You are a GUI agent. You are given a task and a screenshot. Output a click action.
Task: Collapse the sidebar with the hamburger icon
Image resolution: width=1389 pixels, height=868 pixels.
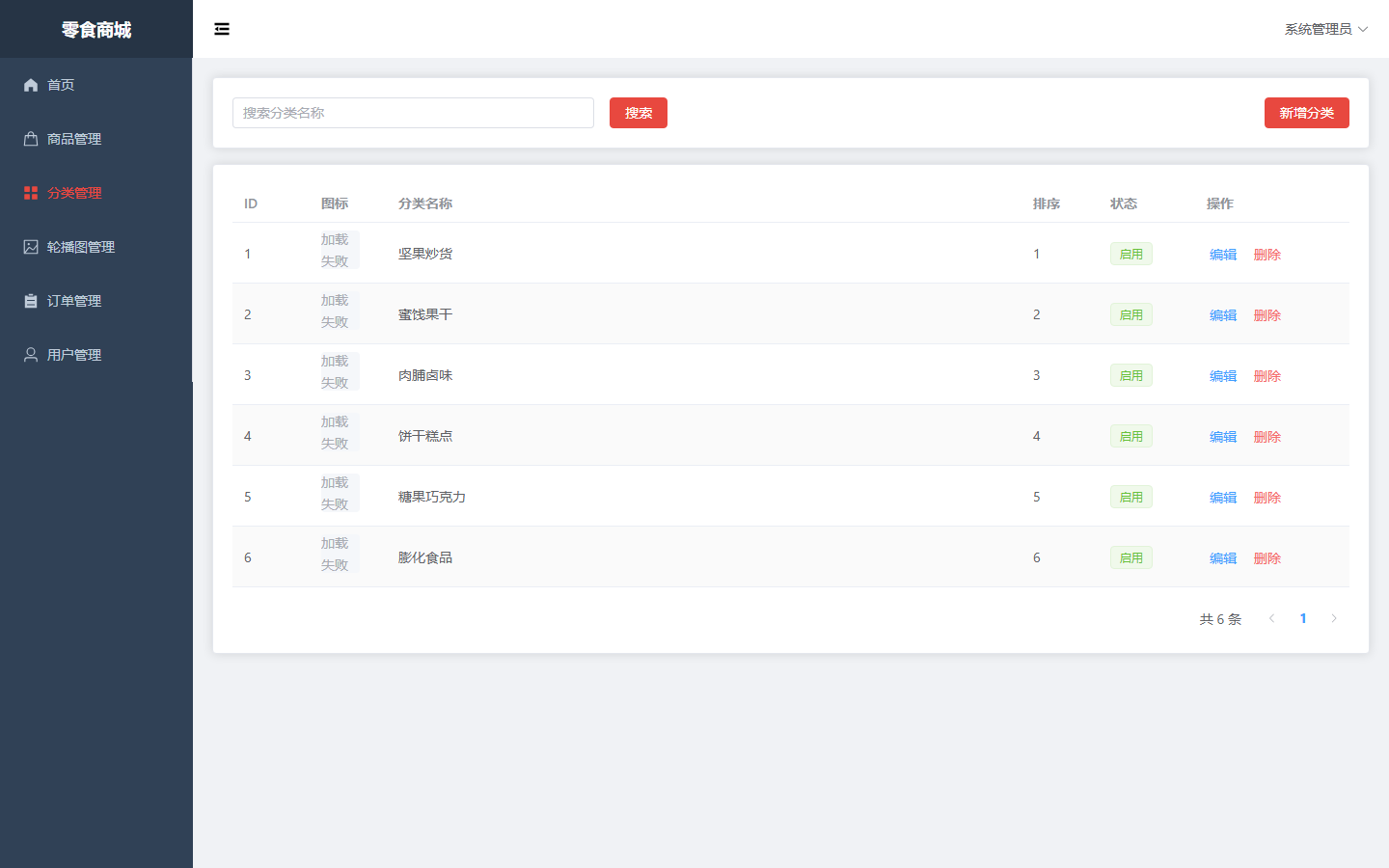pos(222,29)
